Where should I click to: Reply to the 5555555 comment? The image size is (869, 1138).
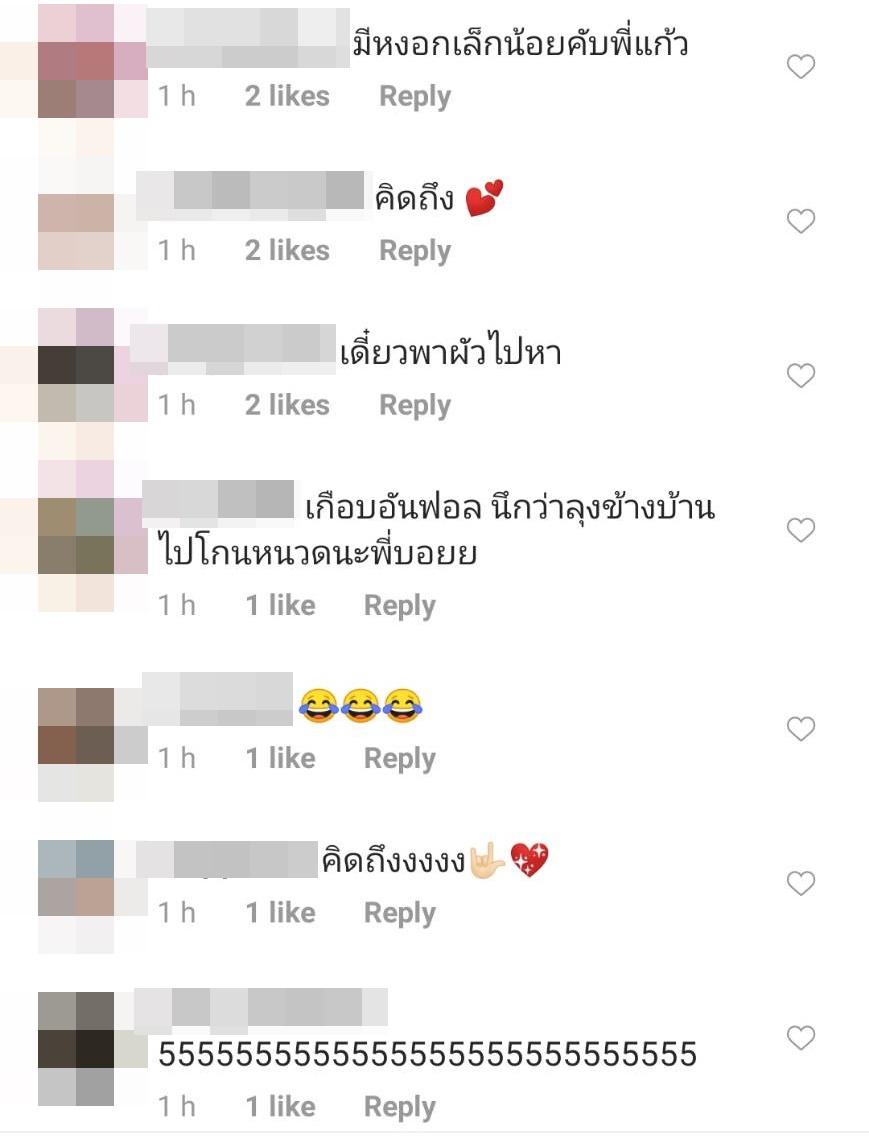[x=399, y=1108]
